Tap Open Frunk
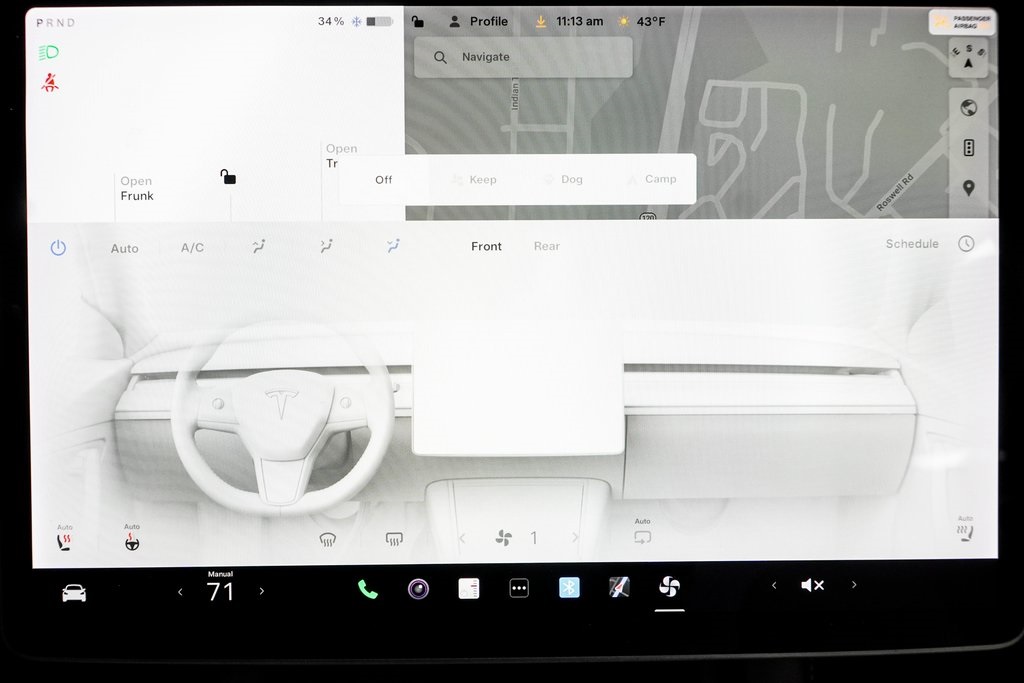This screenshot has height=683, width=1024. point(137,189)
